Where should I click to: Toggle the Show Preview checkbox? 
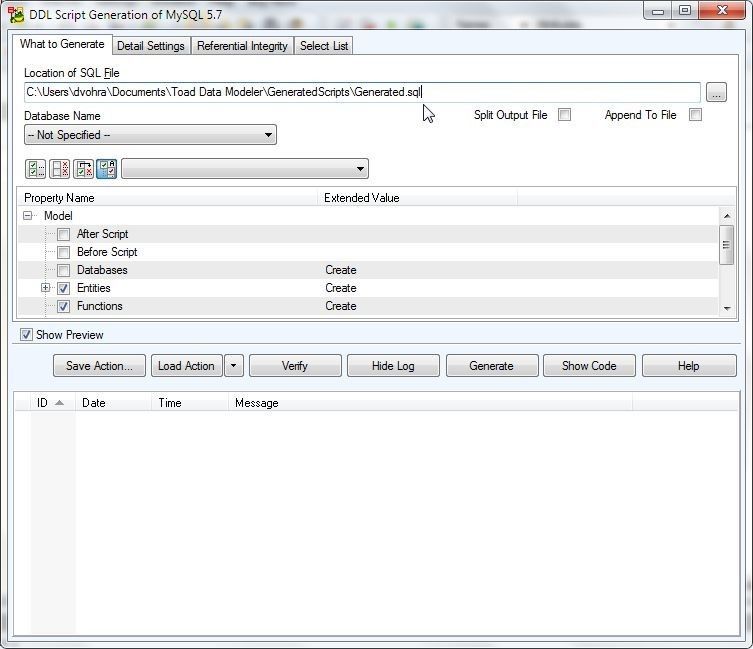coord(26,335)
